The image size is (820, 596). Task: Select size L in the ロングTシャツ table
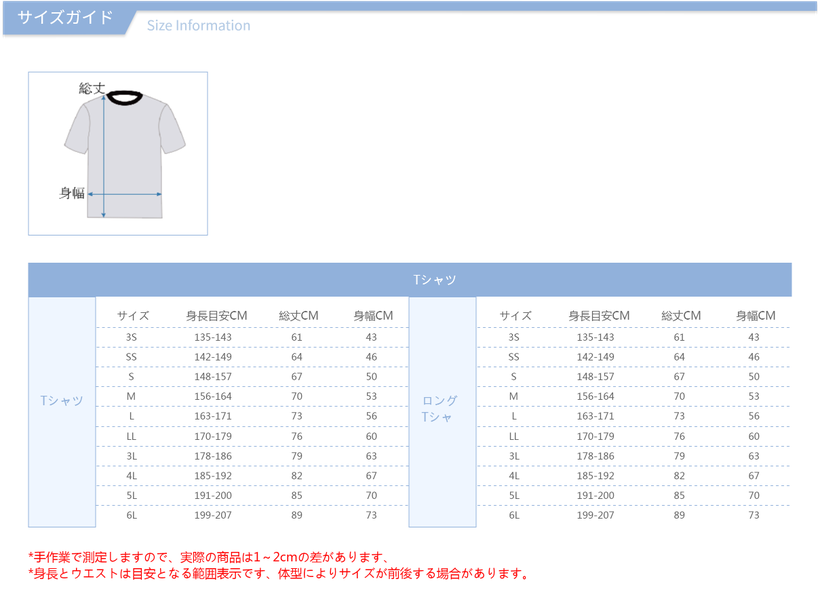coord(514,416)
